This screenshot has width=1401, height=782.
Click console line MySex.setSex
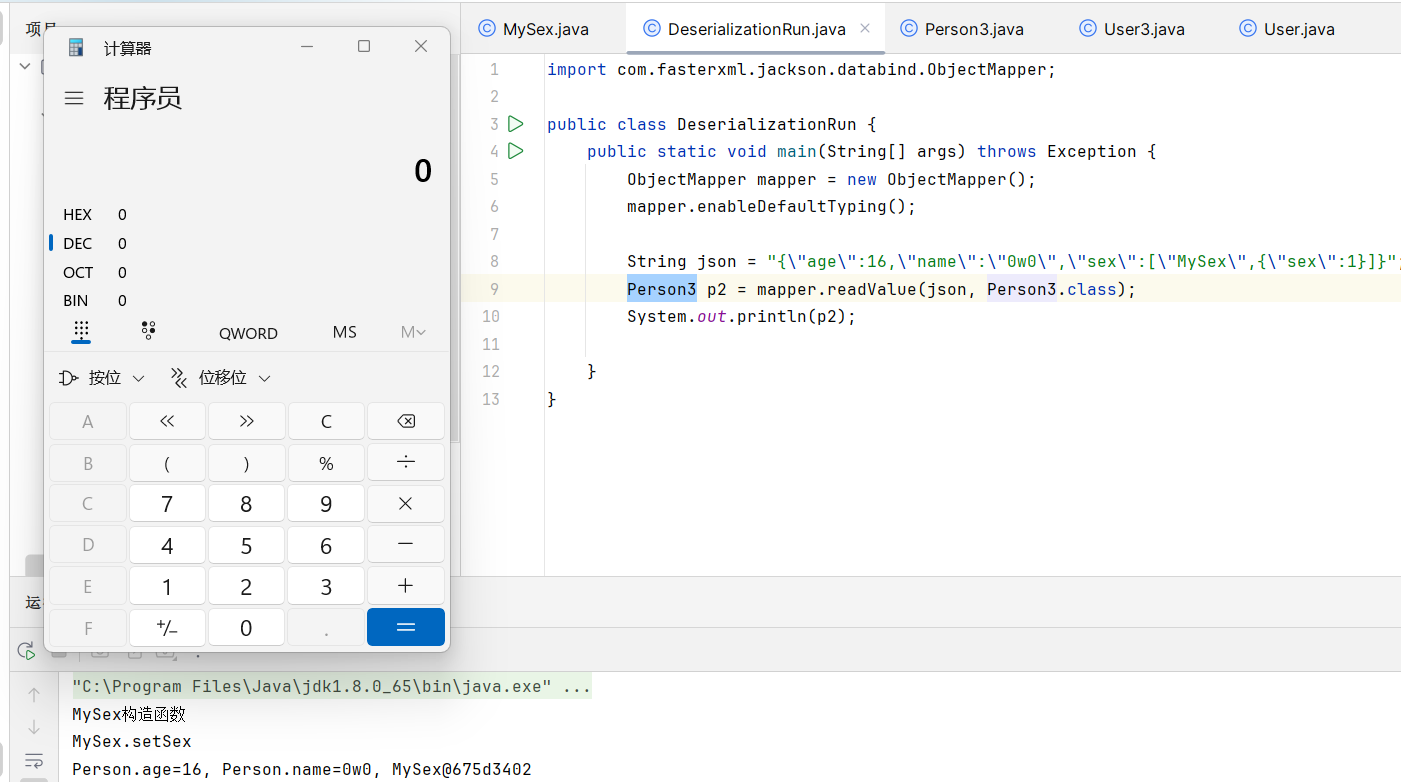pyautogui.click(x=132, y=741)
